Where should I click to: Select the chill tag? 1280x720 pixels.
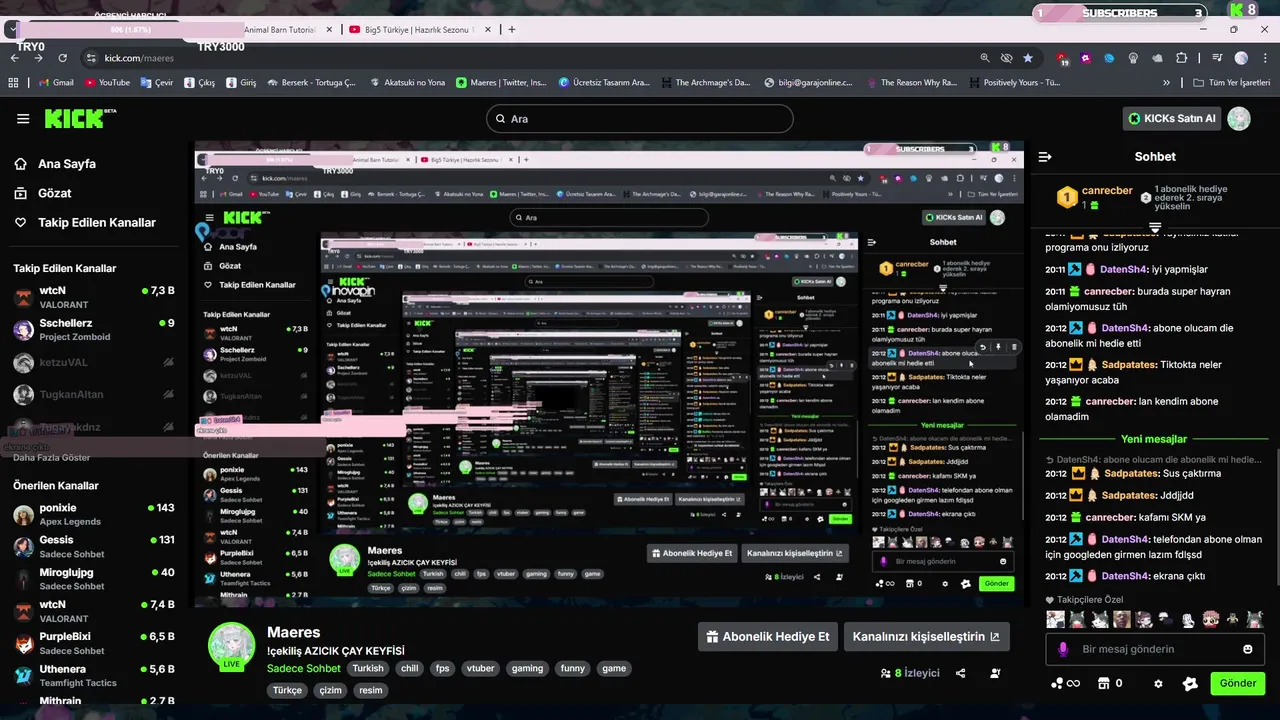click(409, 669)
